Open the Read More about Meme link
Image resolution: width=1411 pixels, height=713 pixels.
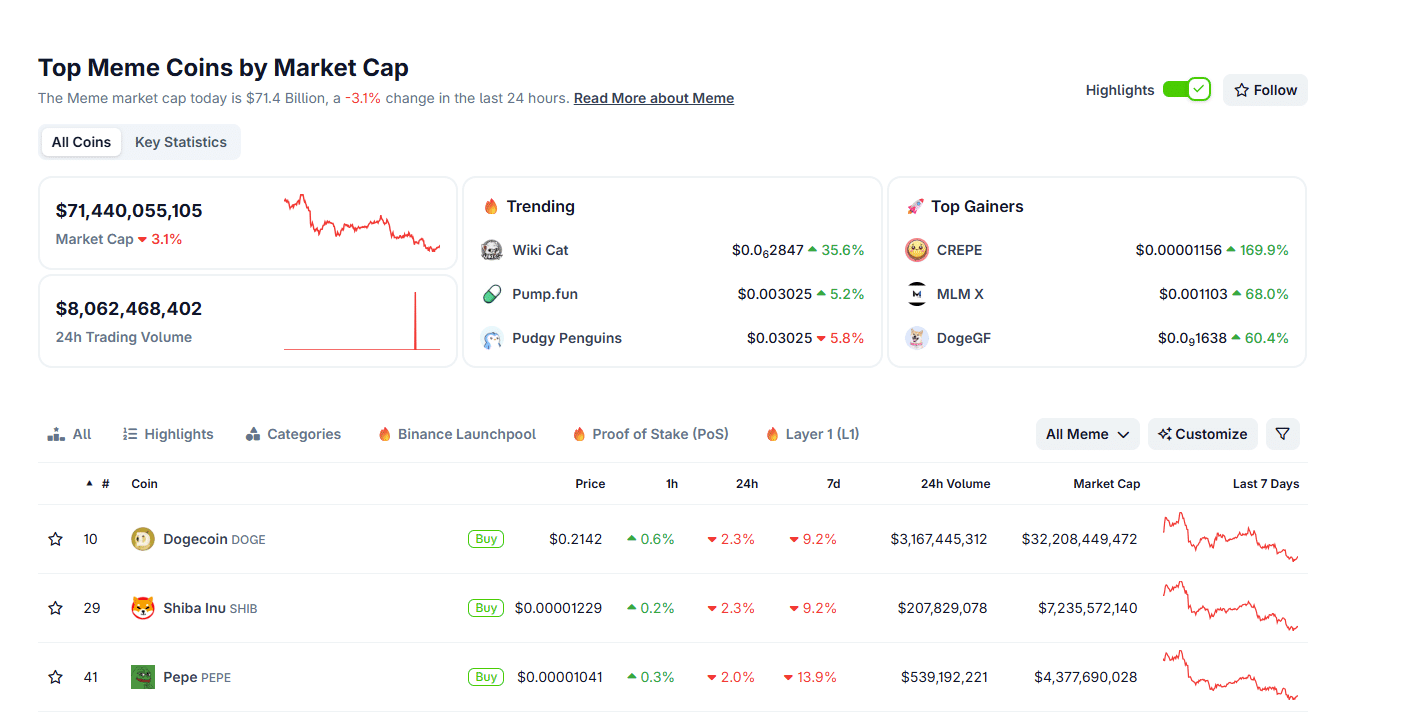tap(653, 97)
